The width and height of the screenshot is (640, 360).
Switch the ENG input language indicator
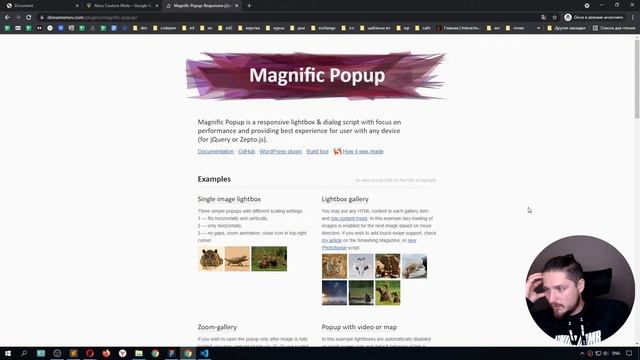coord(616,353)
